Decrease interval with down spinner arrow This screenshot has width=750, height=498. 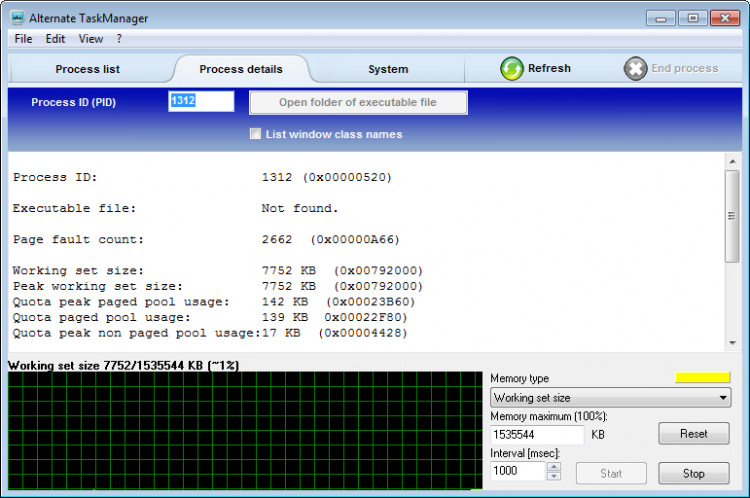point(554,476)
